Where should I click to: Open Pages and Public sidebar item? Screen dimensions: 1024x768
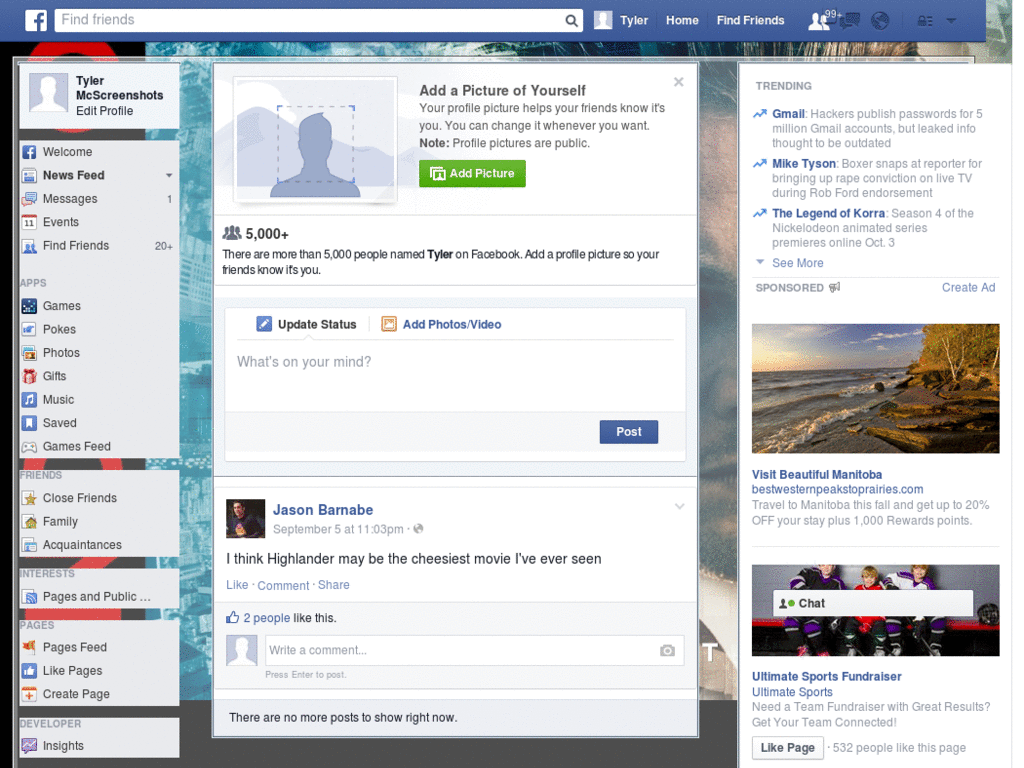click(98, 596)
